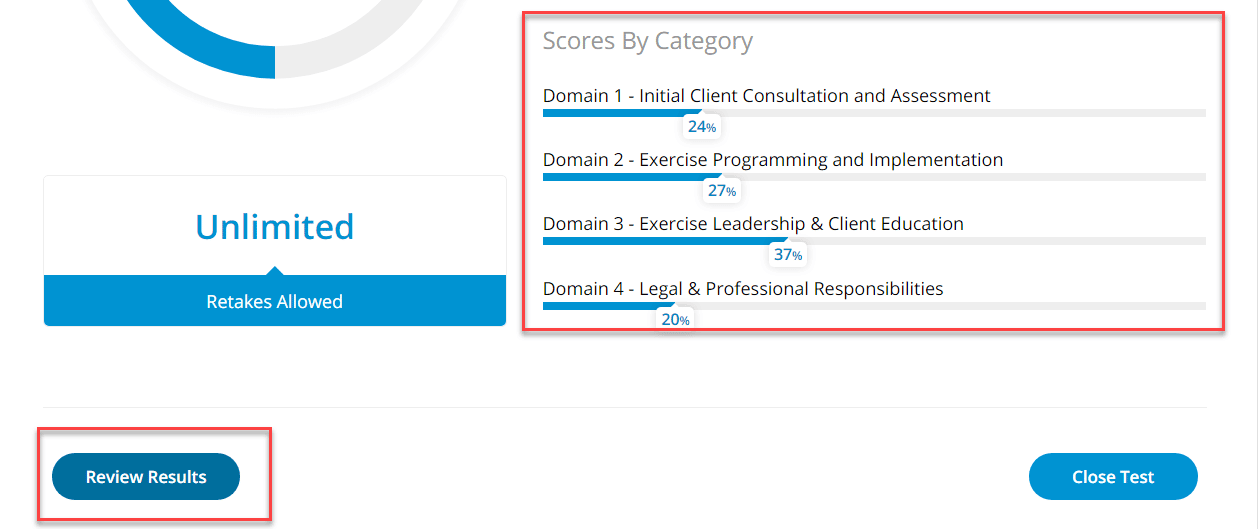Click the Scores By Category heading
Image resolution: width=1258 pixels, height=529 pixels.
pos(647,41)
